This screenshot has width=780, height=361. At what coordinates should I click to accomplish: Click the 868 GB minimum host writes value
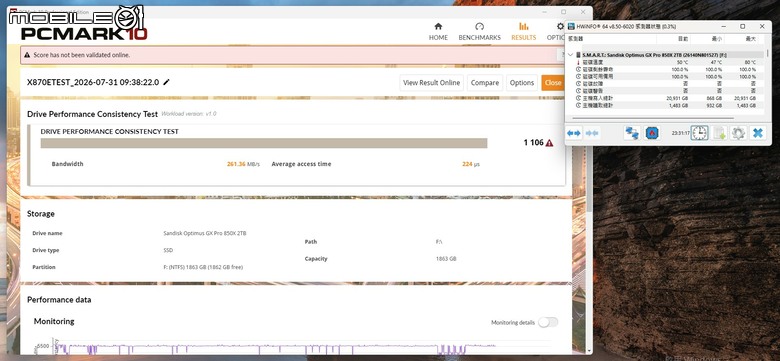[x=714, y=98]
